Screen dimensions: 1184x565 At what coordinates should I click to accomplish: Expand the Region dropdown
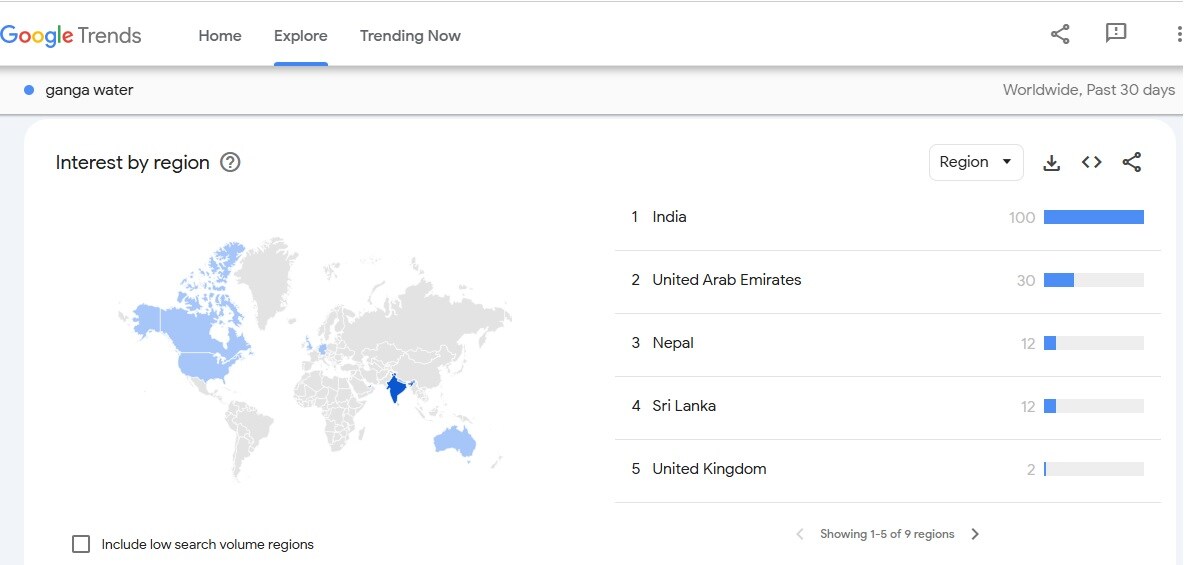coord(975,162)
